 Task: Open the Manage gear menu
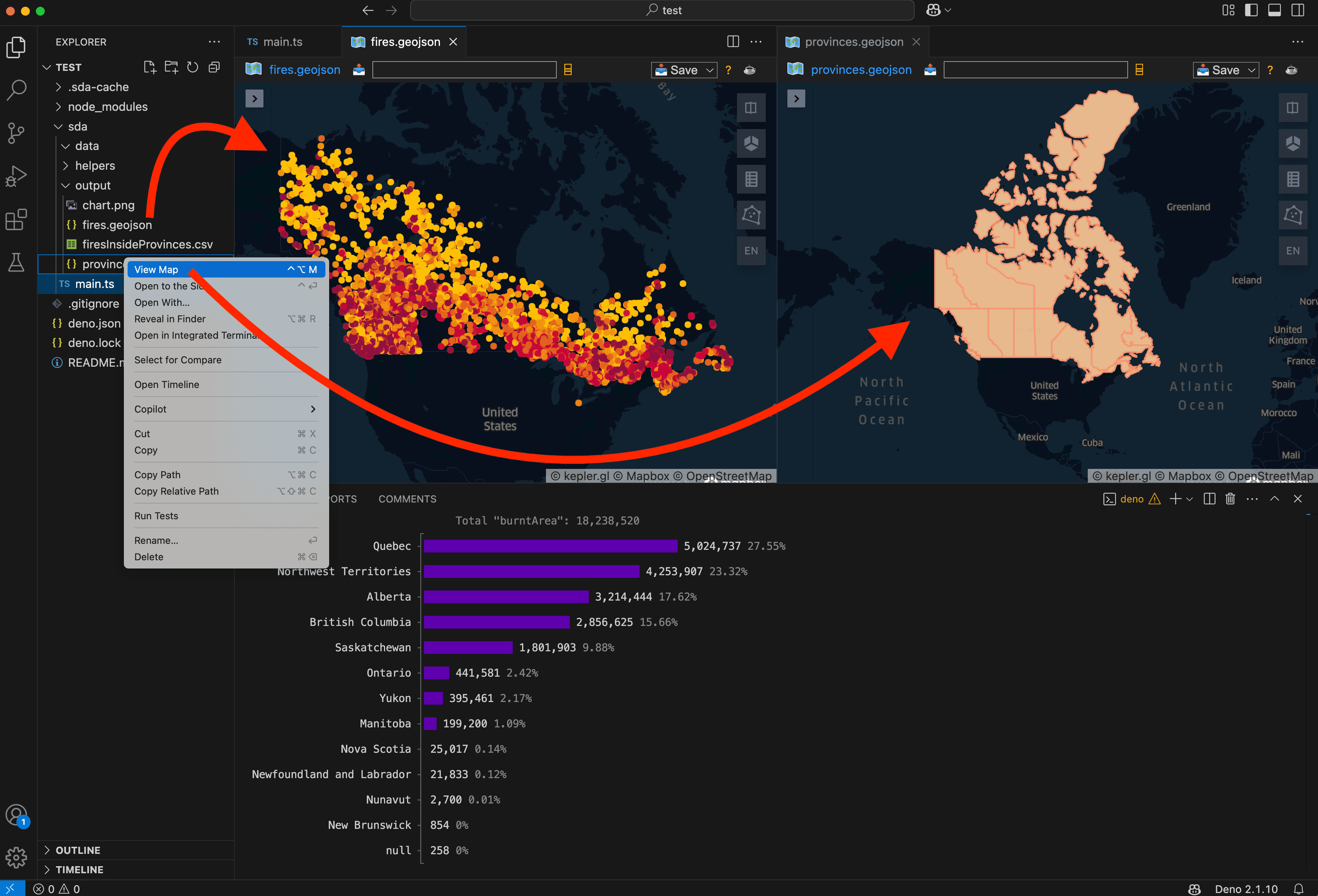[x=16, y=858]
